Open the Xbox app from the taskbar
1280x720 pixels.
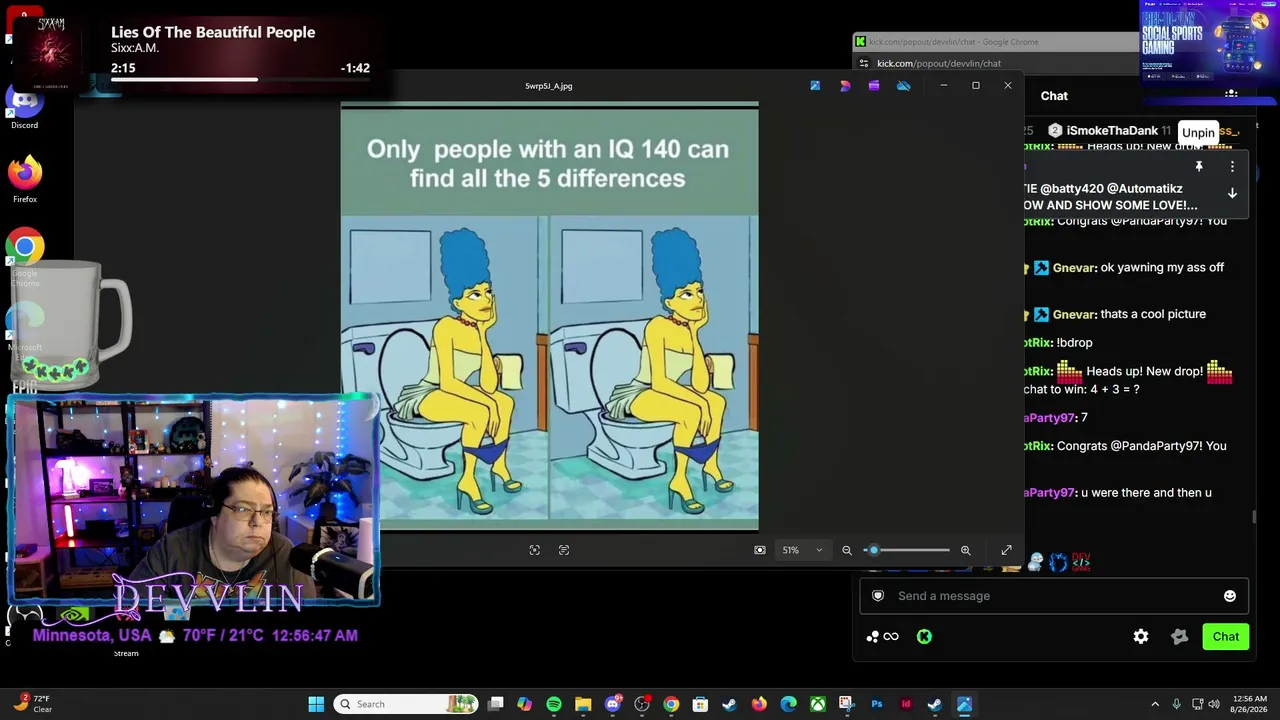818,704
